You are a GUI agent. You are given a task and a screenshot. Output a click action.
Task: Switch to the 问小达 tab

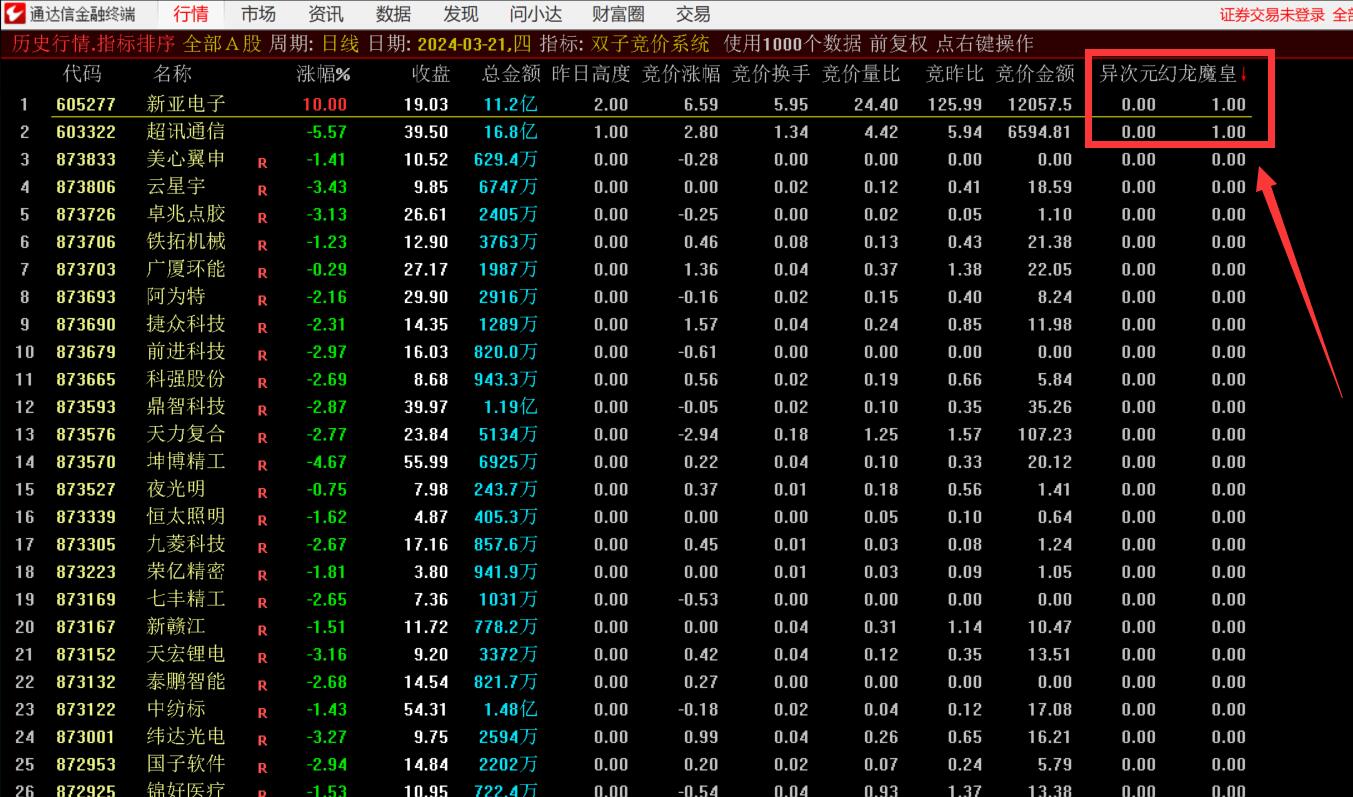tap(535, 14)
